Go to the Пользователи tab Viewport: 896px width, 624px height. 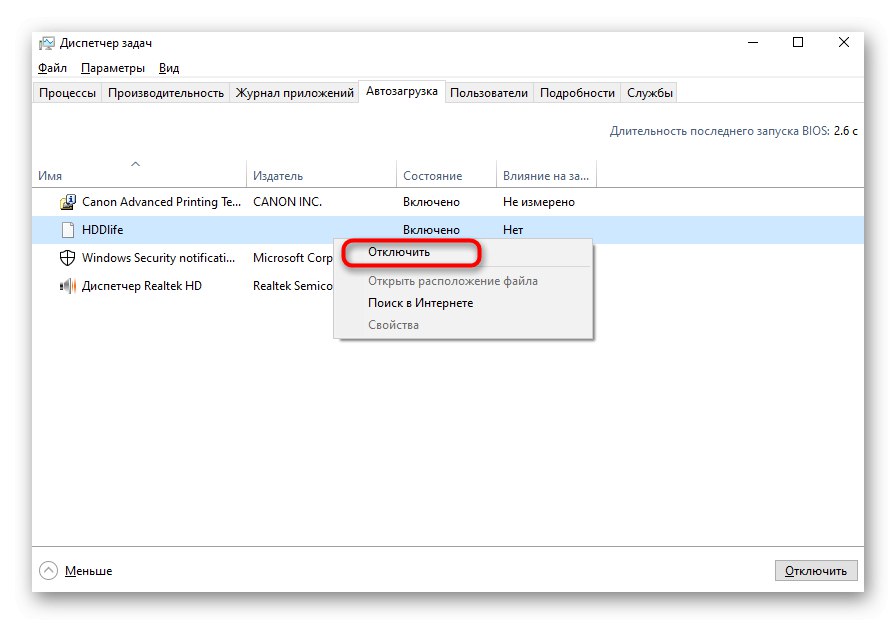489,93
